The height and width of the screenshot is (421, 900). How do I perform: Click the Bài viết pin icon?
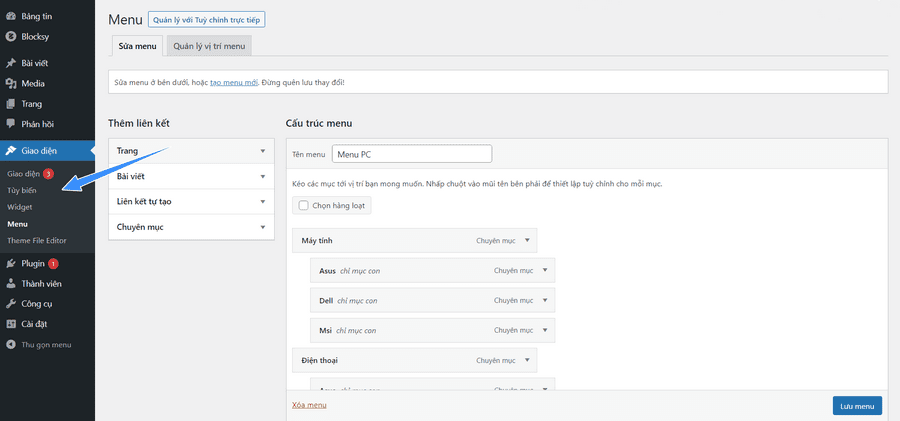pos(11,63)
